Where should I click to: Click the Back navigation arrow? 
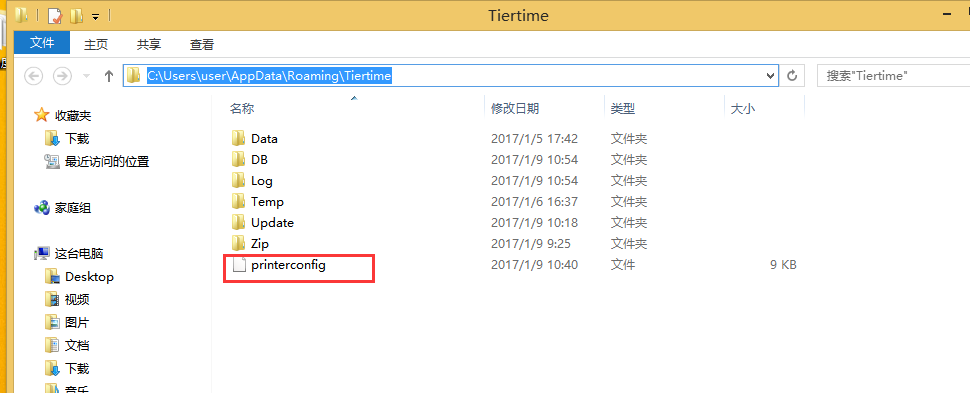click(x=33, y=76)
